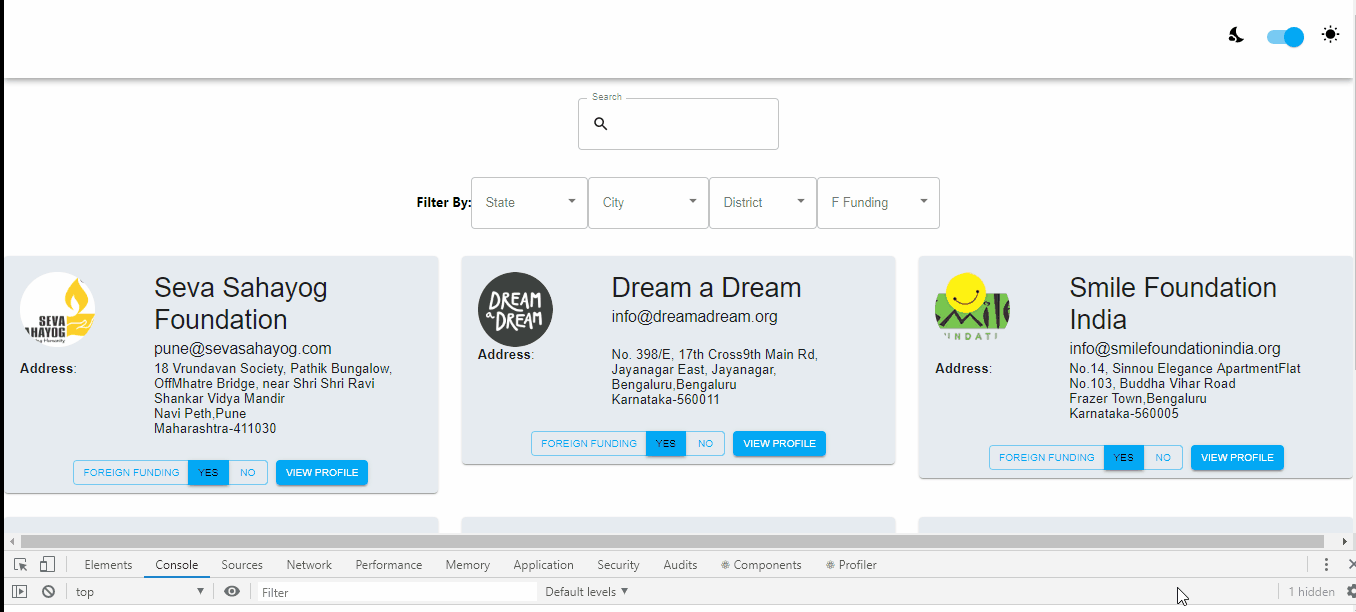Click the Smile Foundation India title
Viewport: 1356px width, 612px height.
tap(1173, 304)
